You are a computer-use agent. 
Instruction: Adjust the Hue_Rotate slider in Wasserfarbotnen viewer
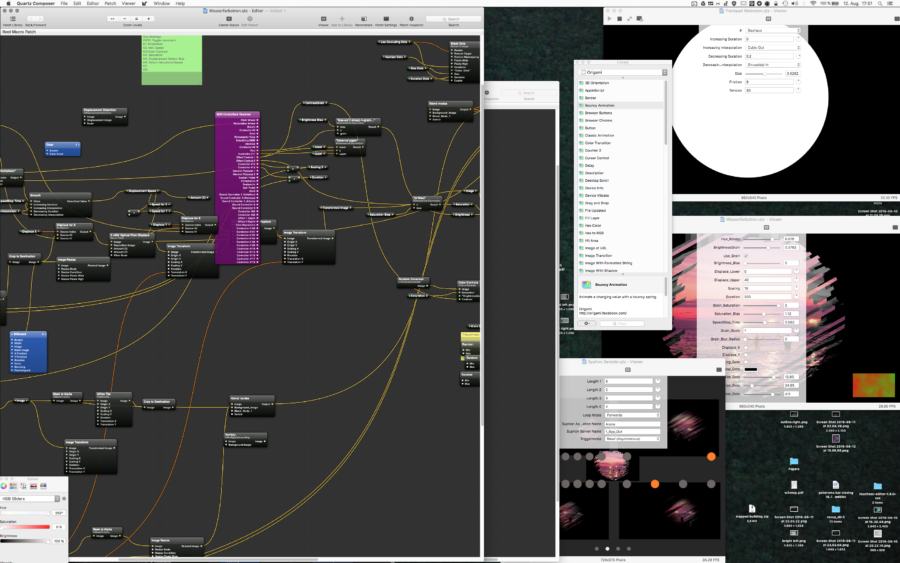(x=763, y=239)
